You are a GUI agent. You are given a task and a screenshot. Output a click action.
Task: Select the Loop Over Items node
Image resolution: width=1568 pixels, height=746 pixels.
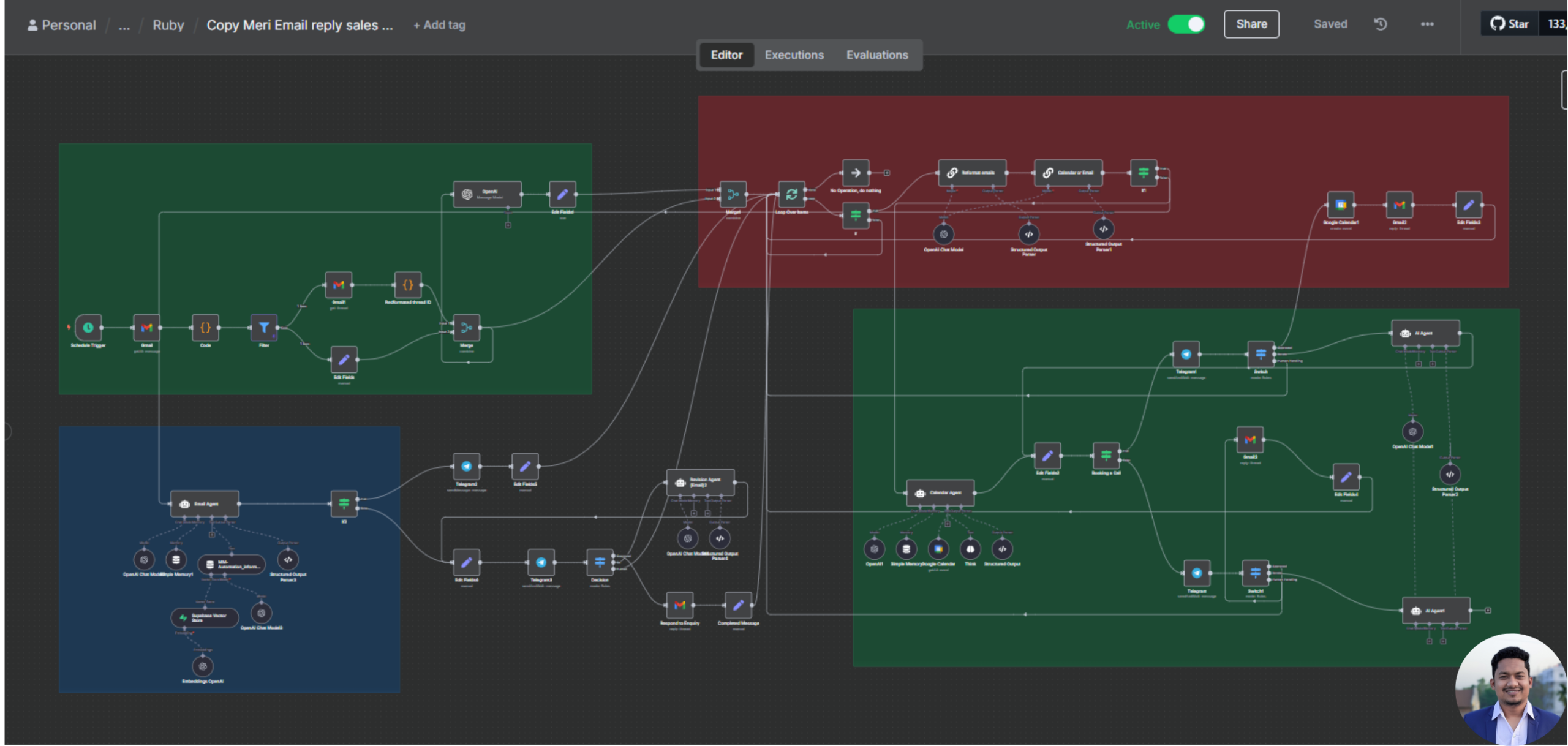pyautogui.click(x=791, y=195)
